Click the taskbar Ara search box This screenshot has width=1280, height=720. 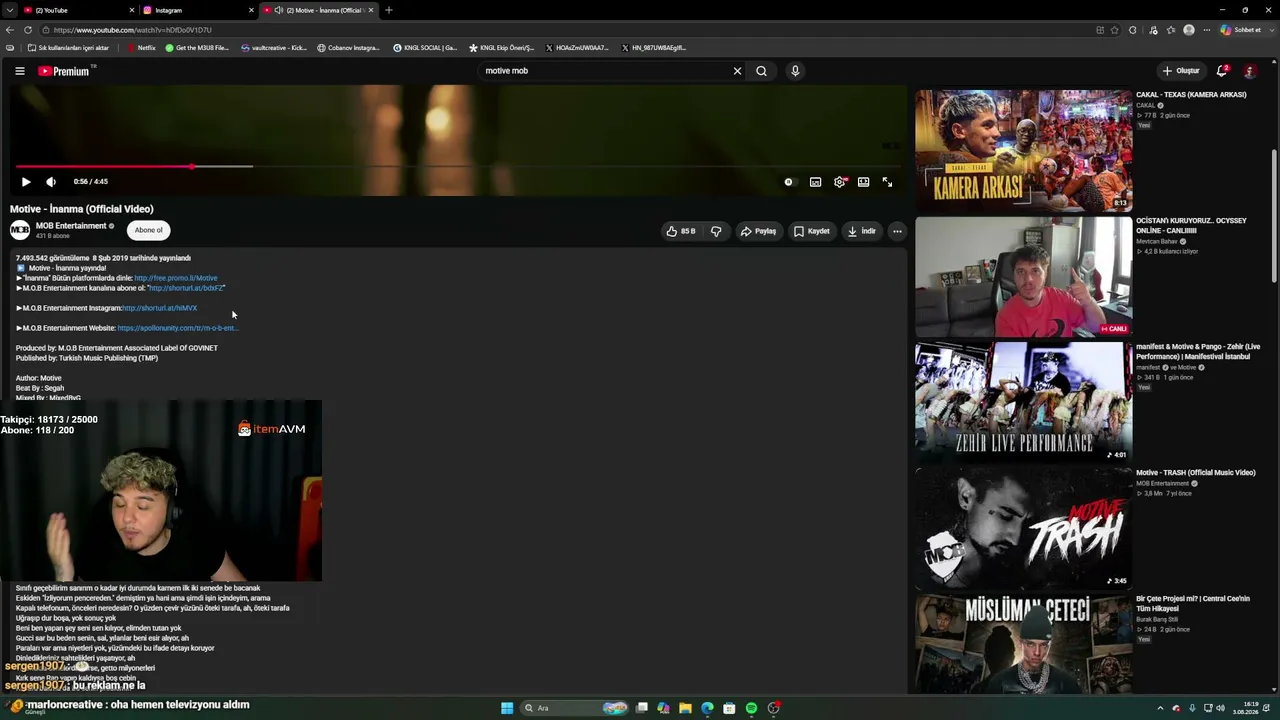point(574,708)
